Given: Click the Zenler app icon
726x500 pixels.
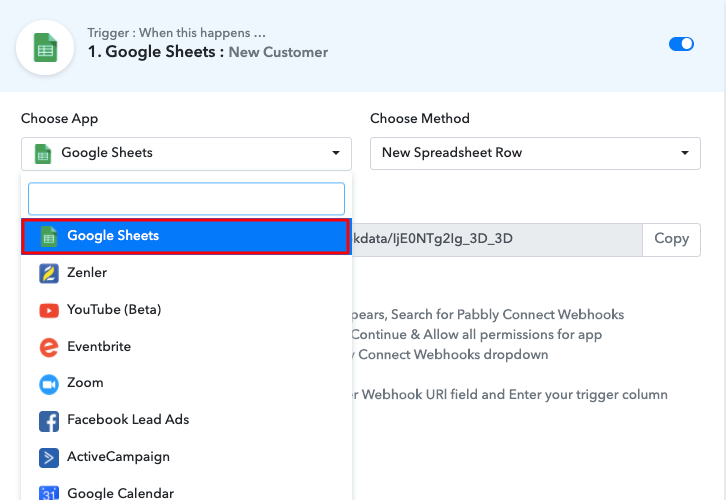Looking at the screenshot, I should pos(49,273).
